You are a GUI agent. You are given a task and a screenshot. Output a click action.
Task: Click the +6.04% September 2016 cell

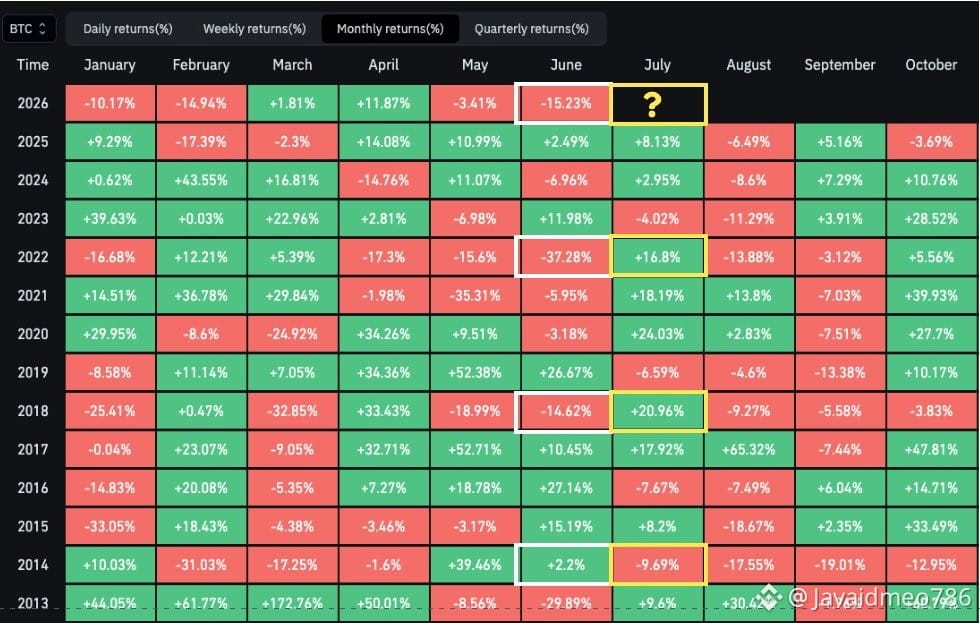point(840,488)
